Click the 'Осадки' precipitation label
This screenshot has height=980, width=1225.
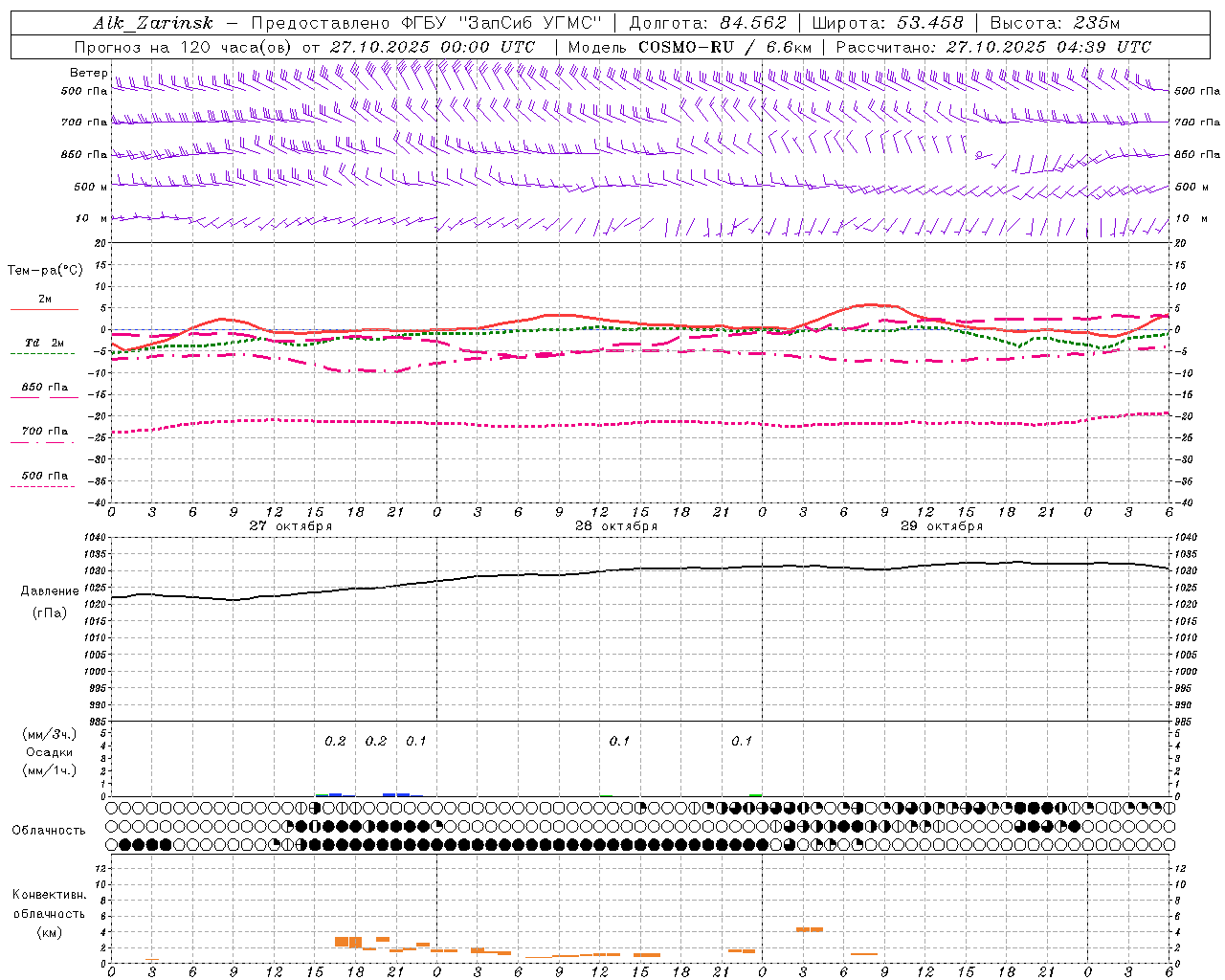tap(50, 752)
